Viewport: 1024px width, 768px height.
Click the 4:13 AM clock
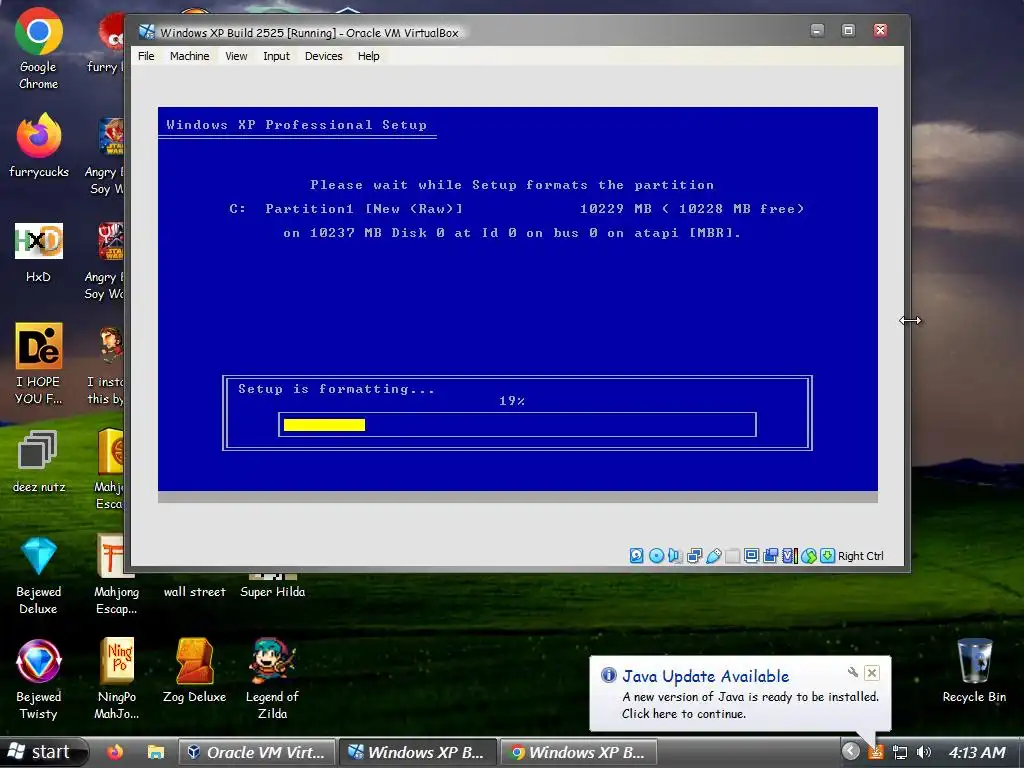coord(977,752)
